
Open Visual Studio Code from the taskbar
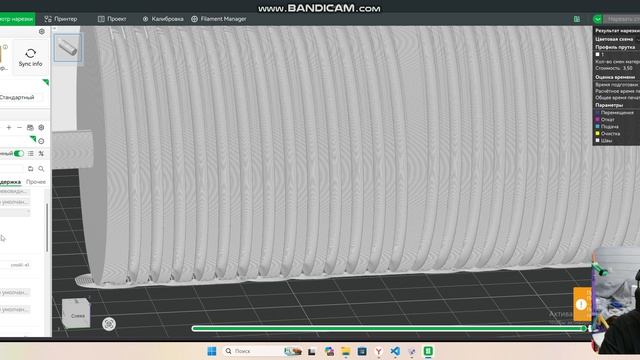pos(395,351)
